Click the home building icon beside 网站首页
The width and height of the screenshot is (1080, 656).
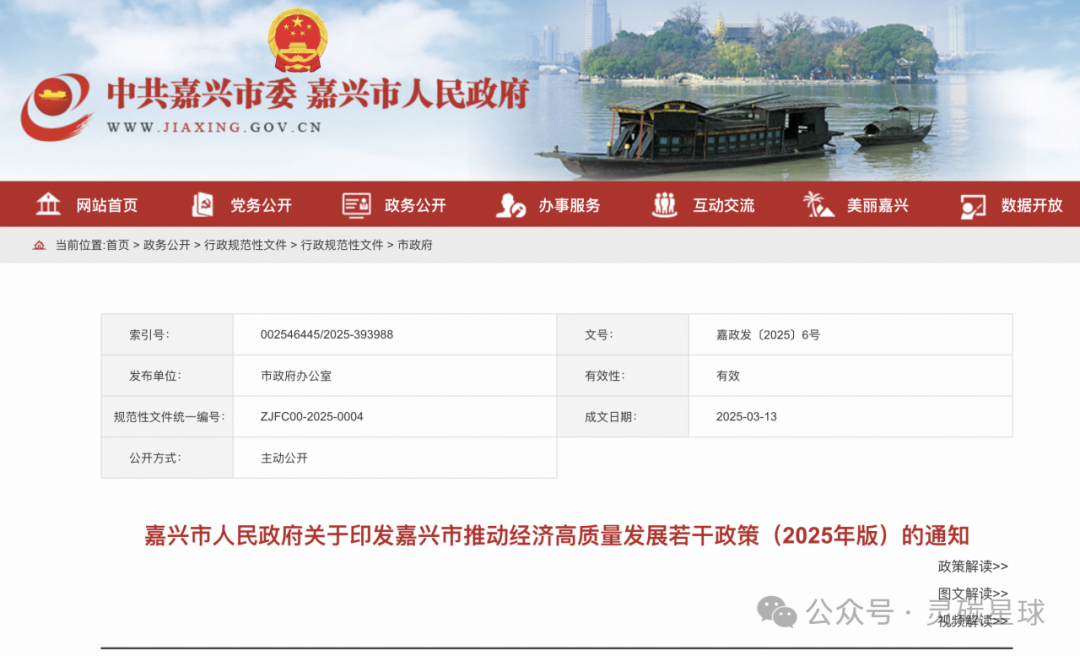pos(48,204)
